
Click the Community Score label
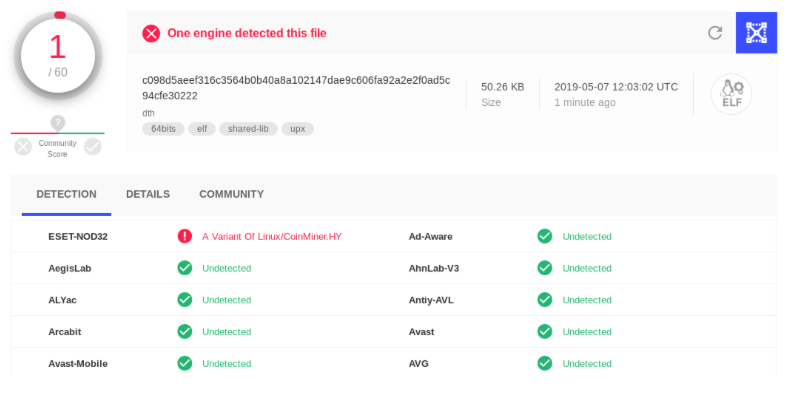[x=57, y=149]
